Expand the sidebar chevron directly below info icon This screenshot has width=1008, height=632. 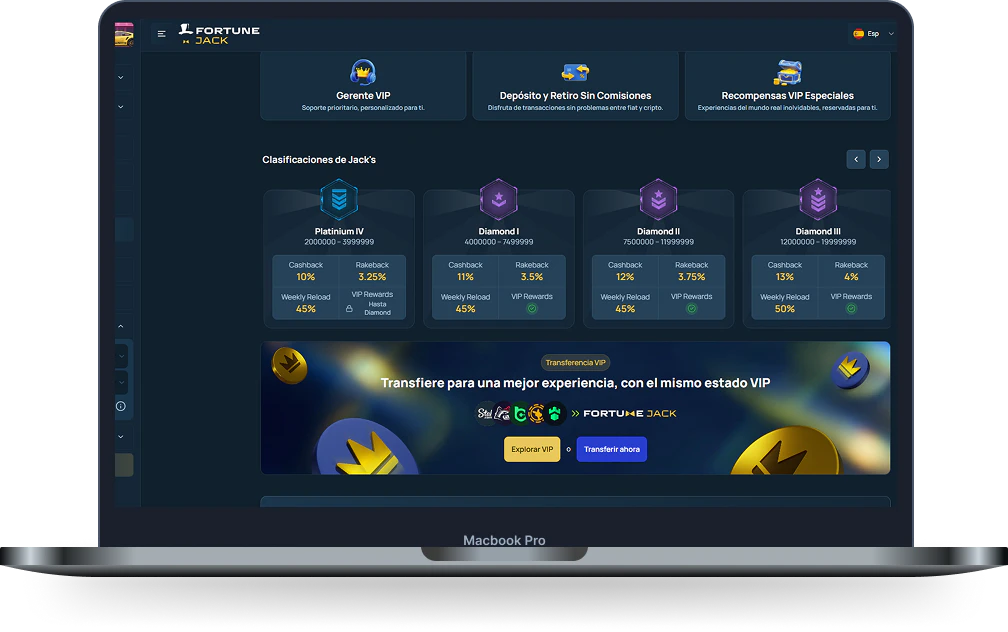point(121,437)
